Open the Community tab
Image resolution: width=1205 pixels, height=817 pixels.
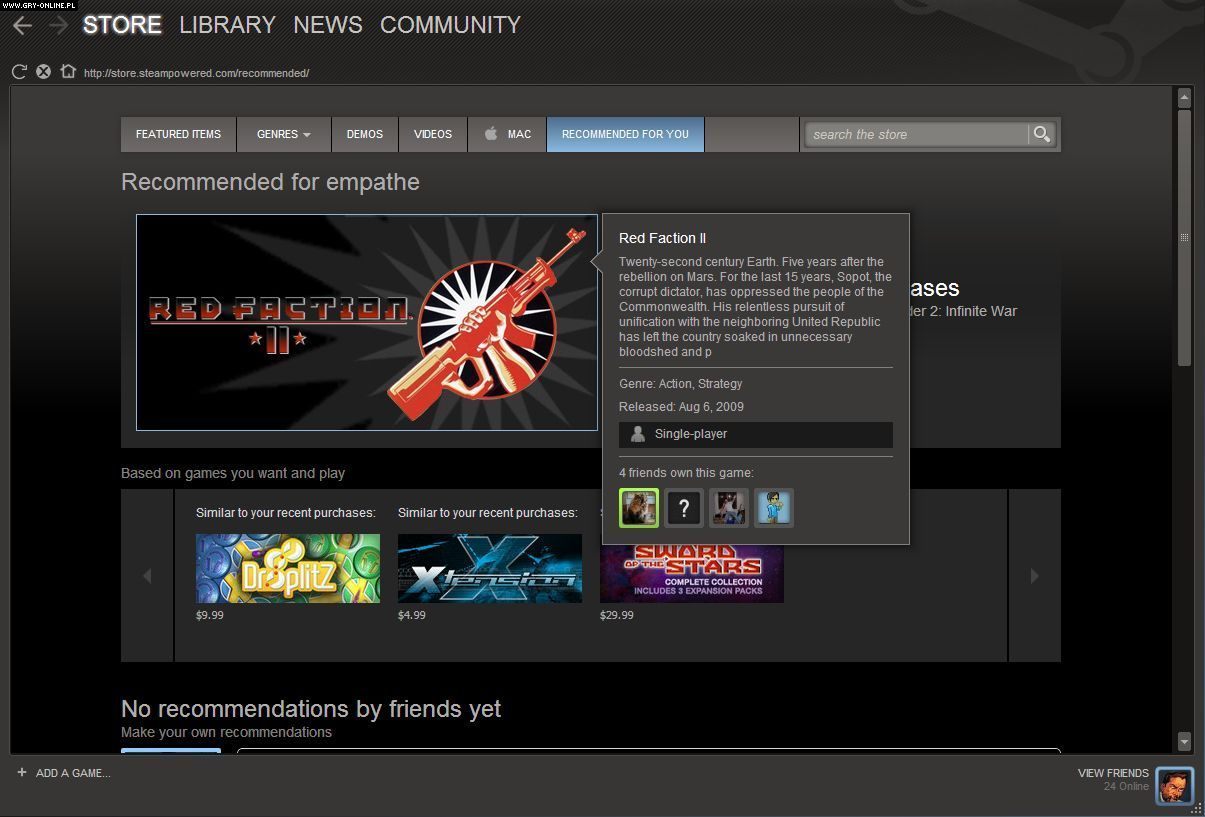(450, 25)
